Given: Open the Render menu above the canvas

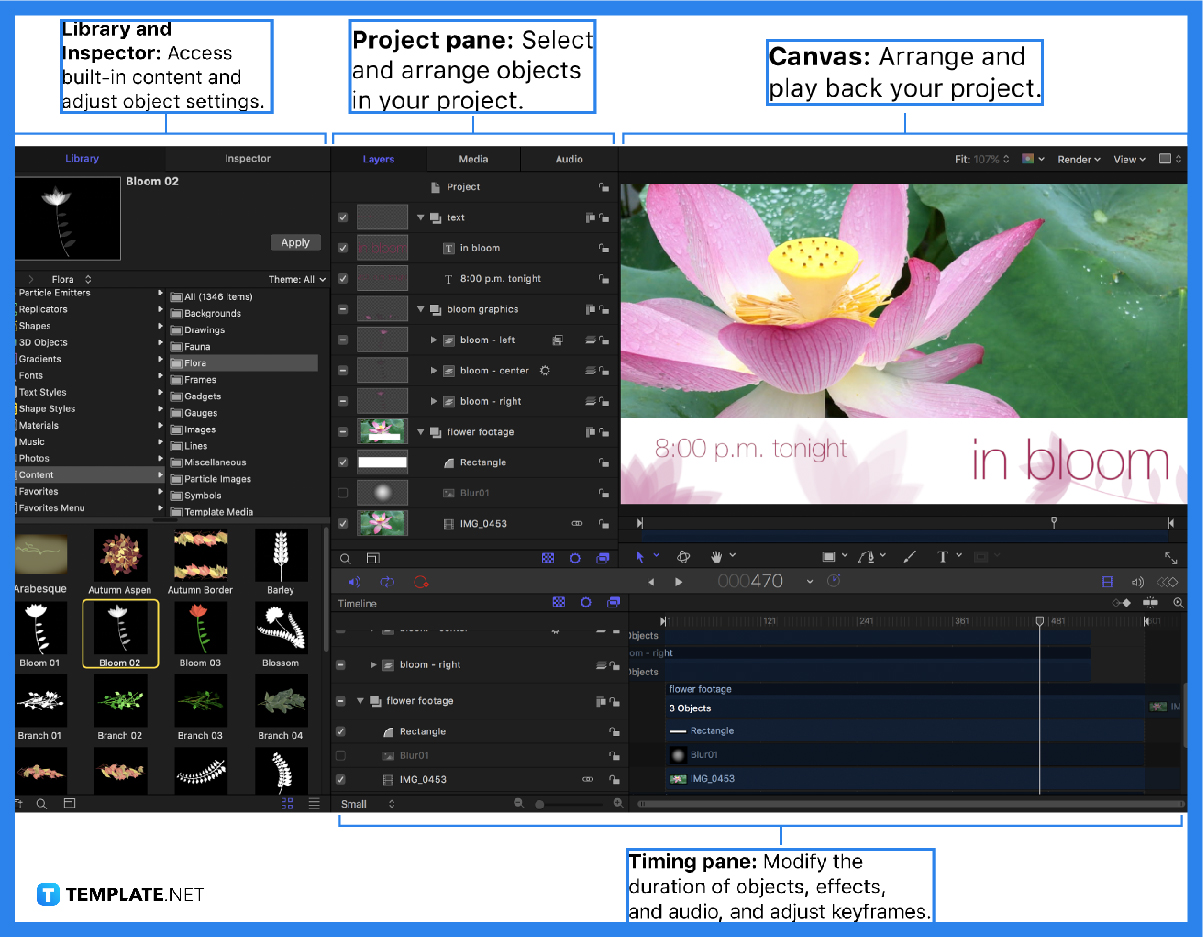Looking at the screenshot, I should pyautogui.click(x=1079, y=158).
